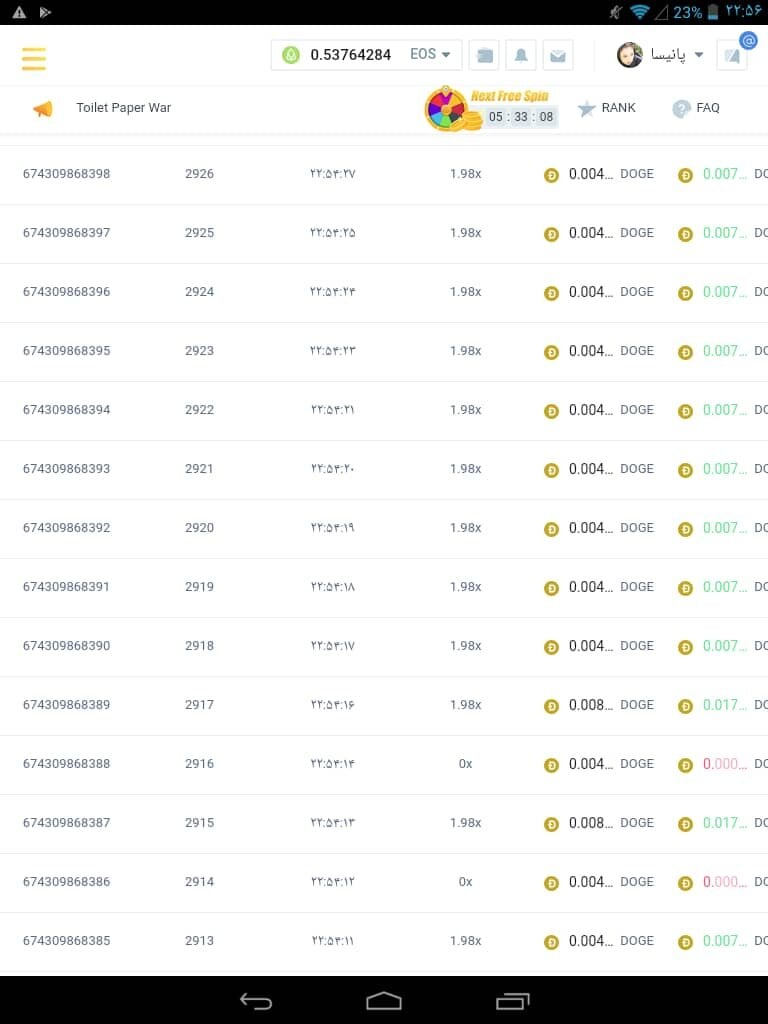Tap the Android home button

pyautogui.click(x=384, y=1001)
